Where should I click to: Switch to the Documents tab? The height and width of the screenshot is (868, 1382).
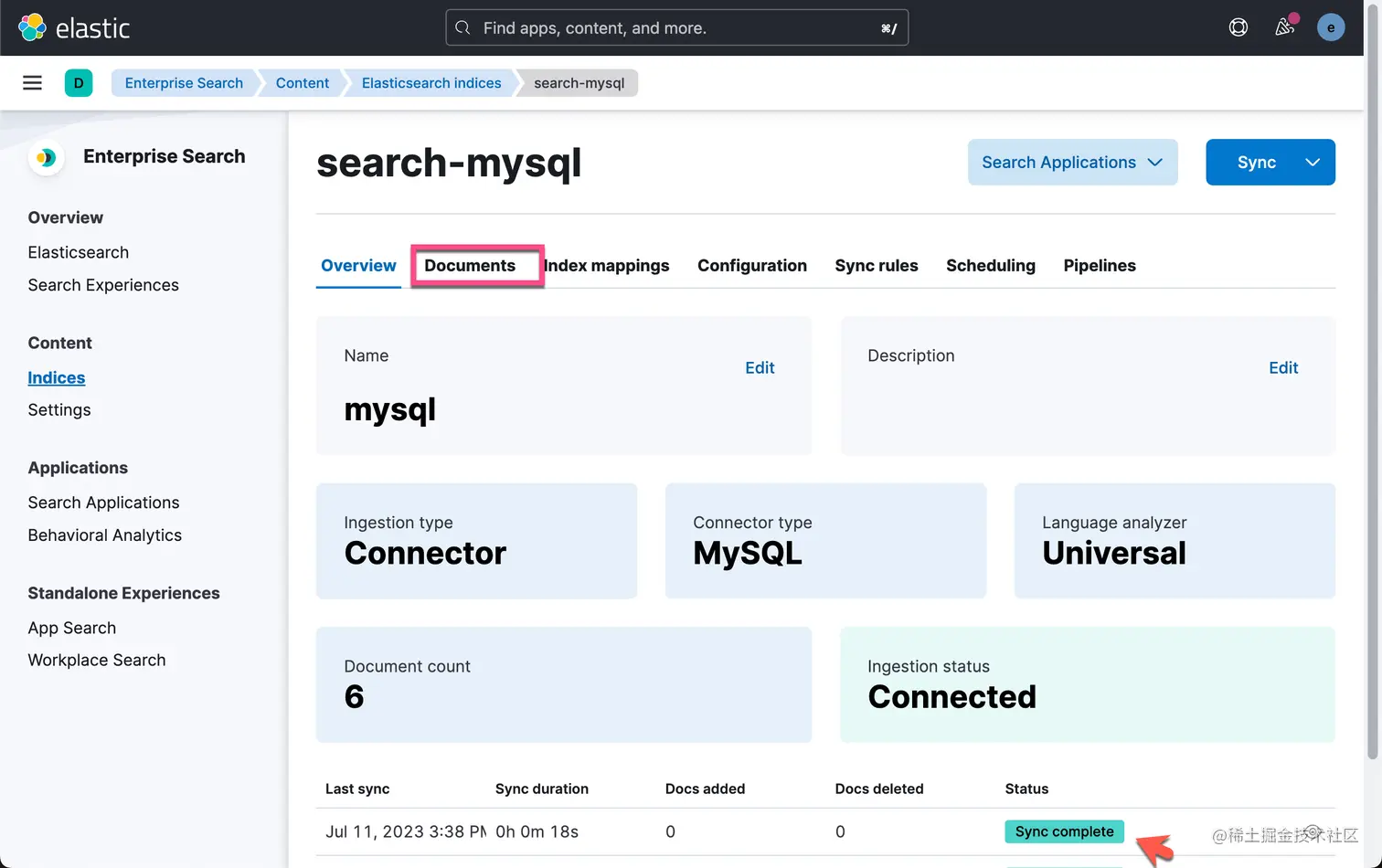point(470,266)
